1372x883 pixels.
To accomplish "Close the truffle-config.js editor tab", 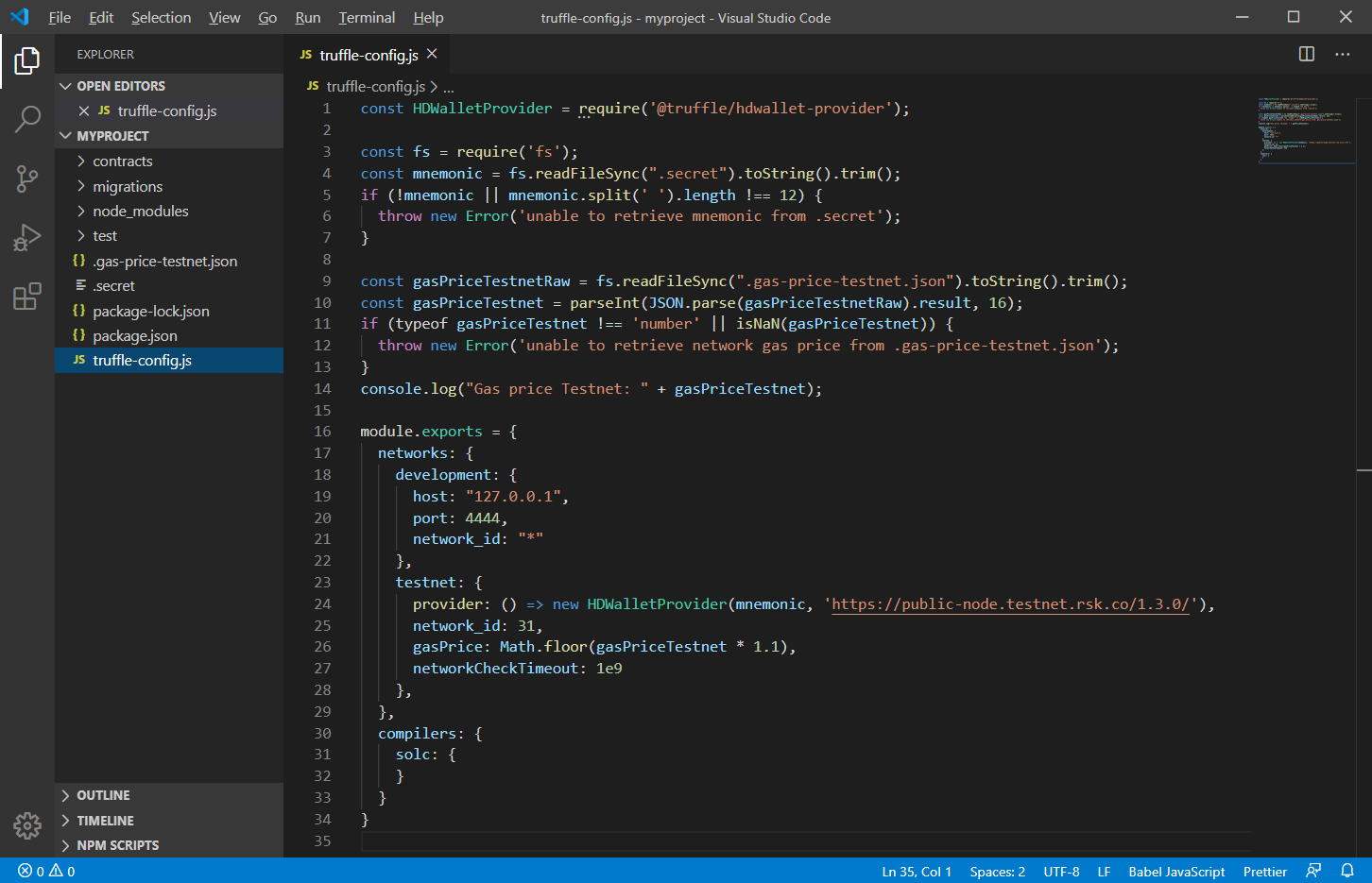I will [x=432, y=54].
